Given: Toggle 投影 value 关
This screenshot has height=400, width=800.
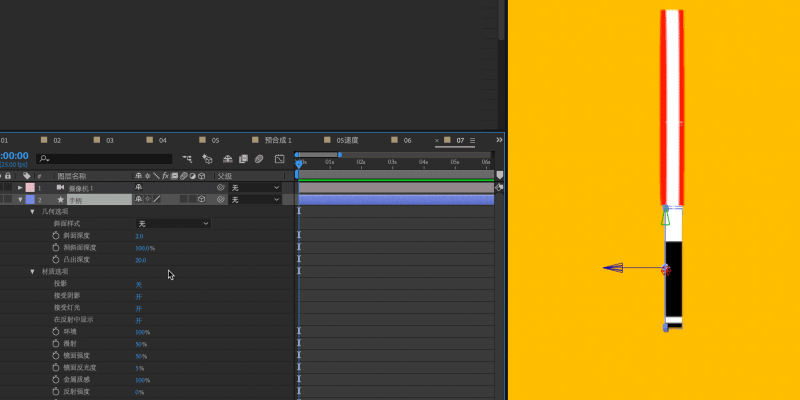Looking at the screenshot, I should pos(138,284).
